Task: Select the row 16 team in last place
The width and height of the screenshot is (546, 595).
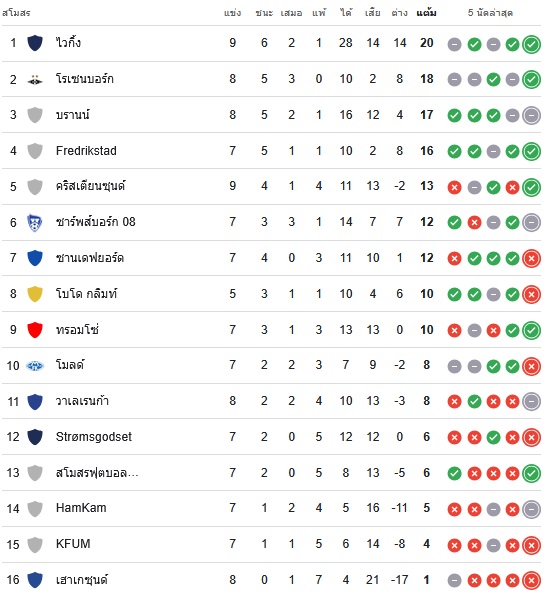Action: click(x=271, y=580)
